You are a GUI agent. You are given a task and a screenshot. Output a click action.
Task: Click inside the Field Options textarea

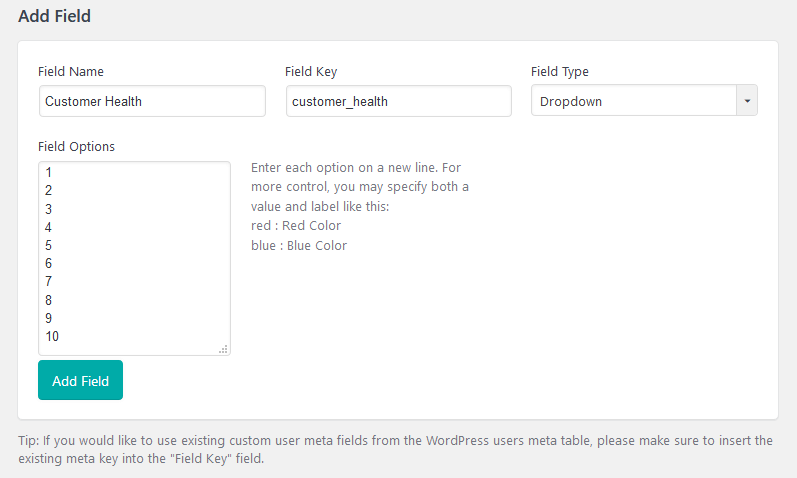click(x=134, y=258)
